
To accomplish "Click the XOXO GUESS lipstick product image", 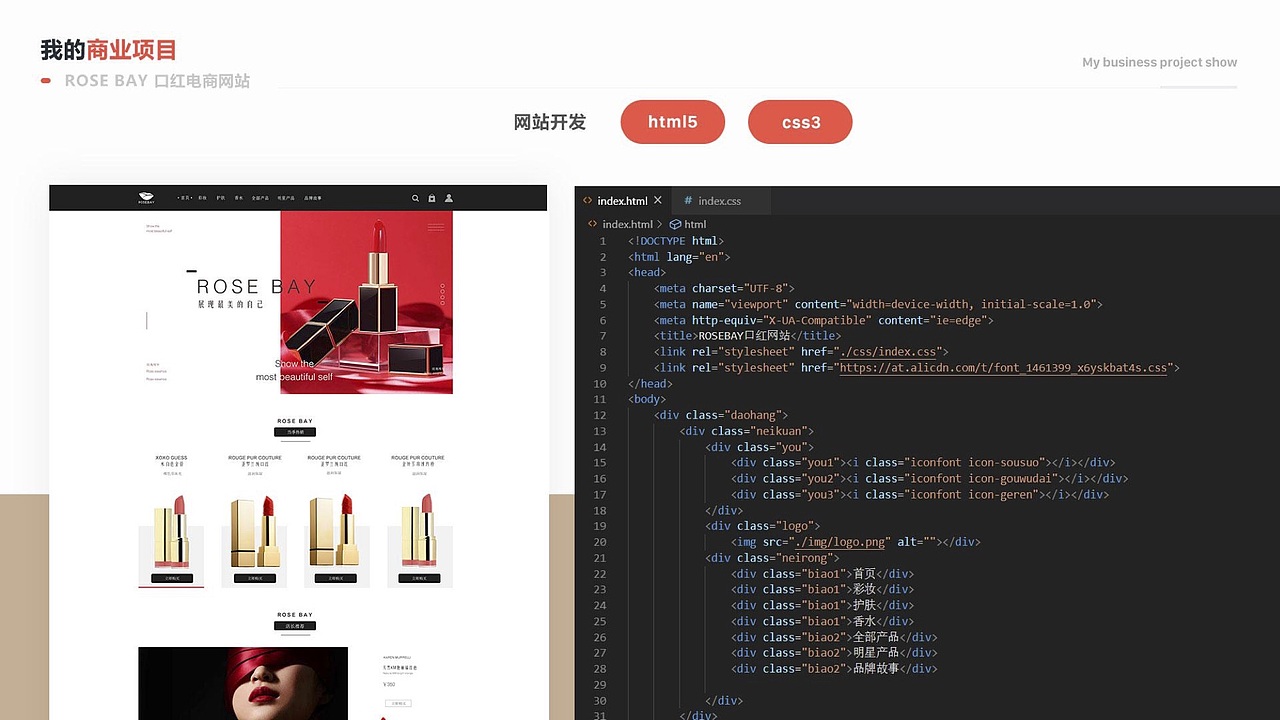I will (171, 533).
